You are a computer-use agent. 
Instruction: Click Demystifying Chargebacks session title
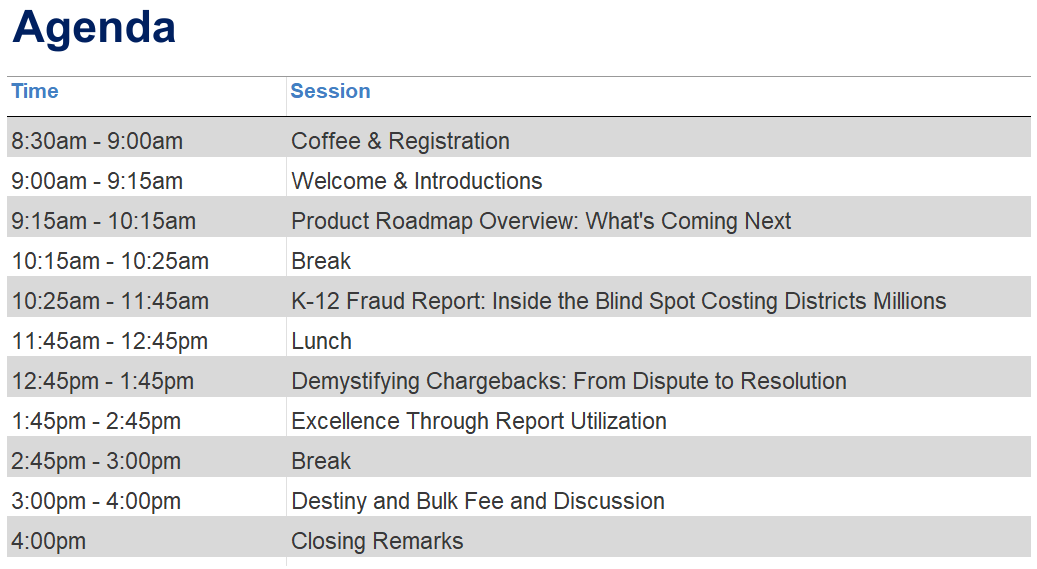pos(568,381)
